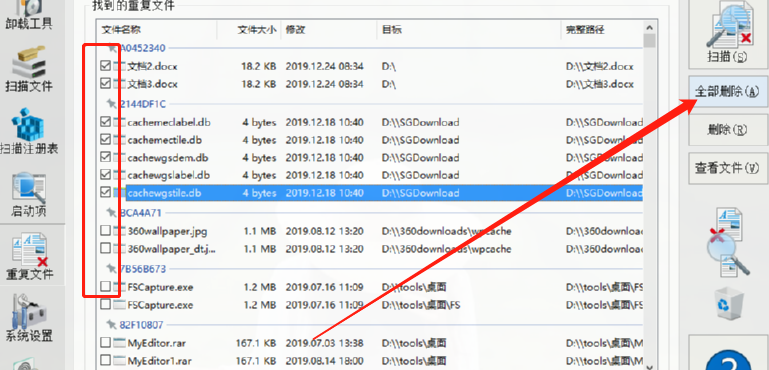Uncheck the 文档3.docx checkbox
This screenshot has width=769, height=370.
(x=105, y=84)
